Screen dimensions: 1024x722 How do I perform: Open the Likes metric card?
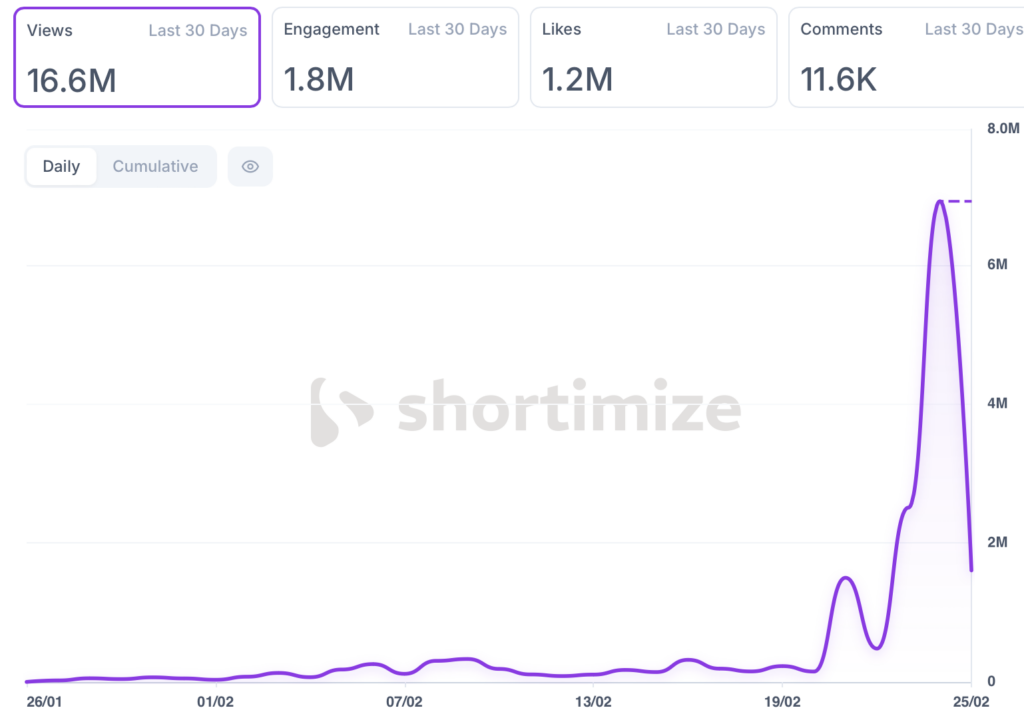pyautogui.click(x=653, y=57)
